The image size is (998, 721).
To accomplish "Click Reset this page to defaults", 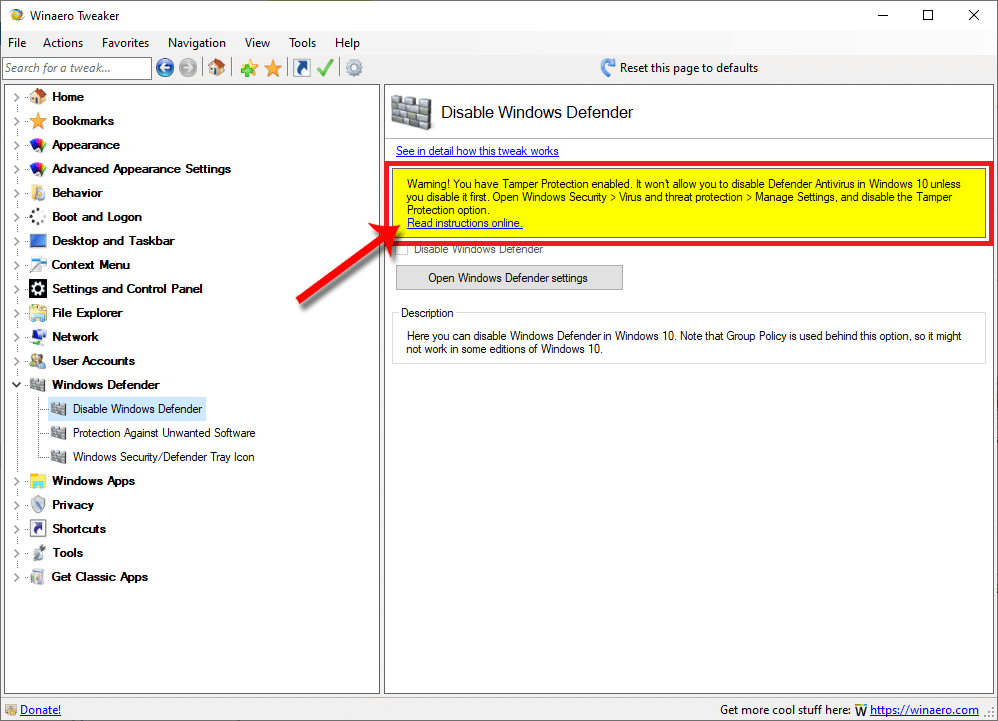I will (x=679, y=67).
